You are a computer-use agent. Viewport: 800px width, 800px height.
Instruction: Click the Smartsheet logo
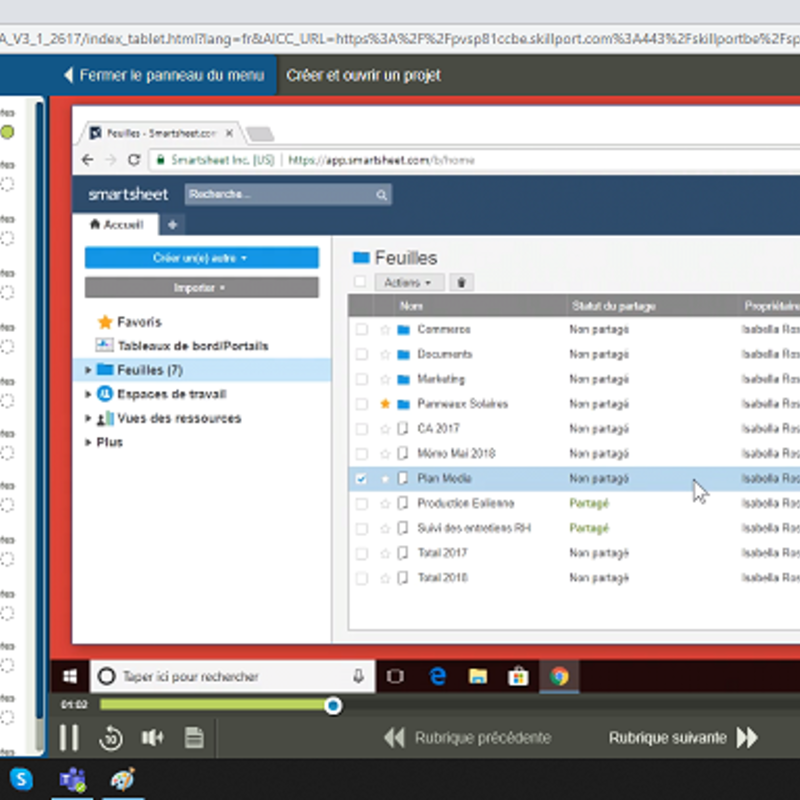point(128,194)
